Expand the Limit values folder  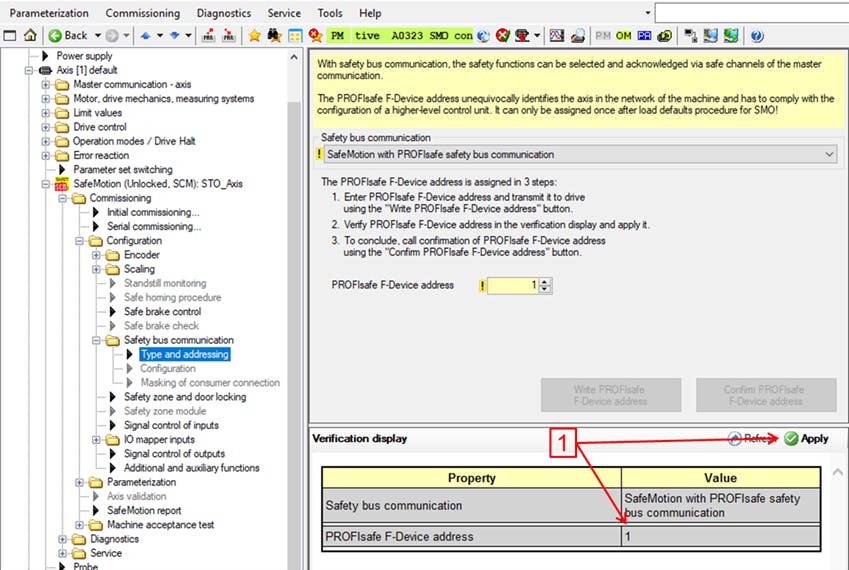pyautogui.click(x=46, y=113)
